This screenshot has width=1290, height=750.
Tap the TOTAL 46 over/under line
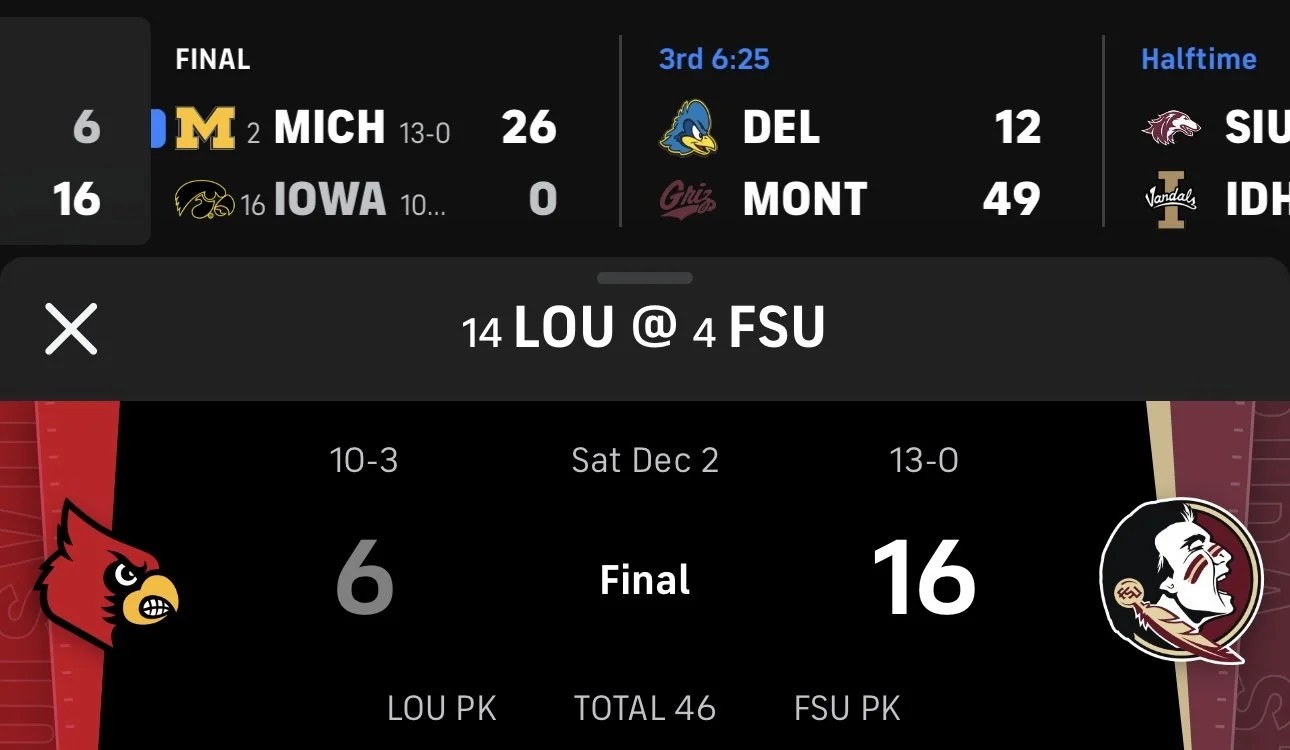tap(645, 709)
